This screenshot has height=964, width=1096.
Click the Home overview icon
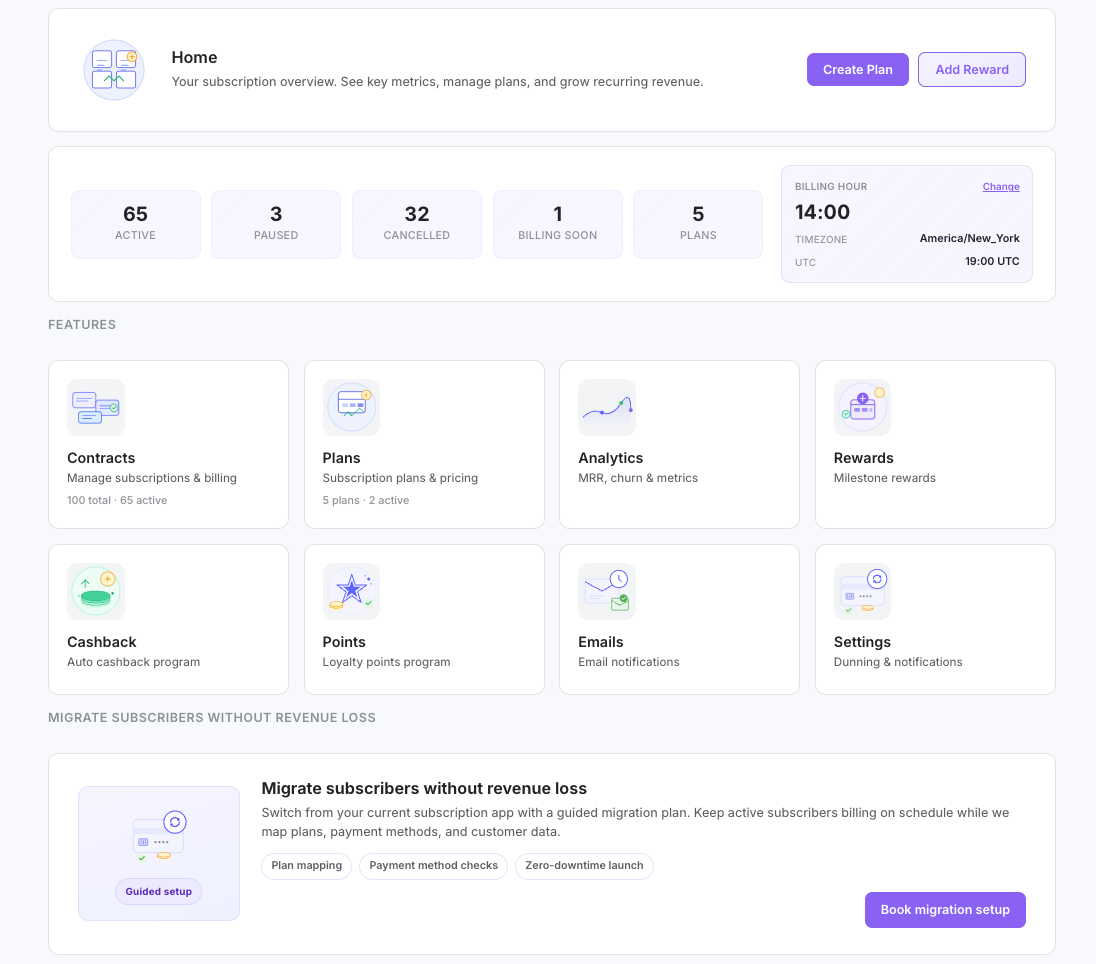pyautogui.click(x=114, y=70)
